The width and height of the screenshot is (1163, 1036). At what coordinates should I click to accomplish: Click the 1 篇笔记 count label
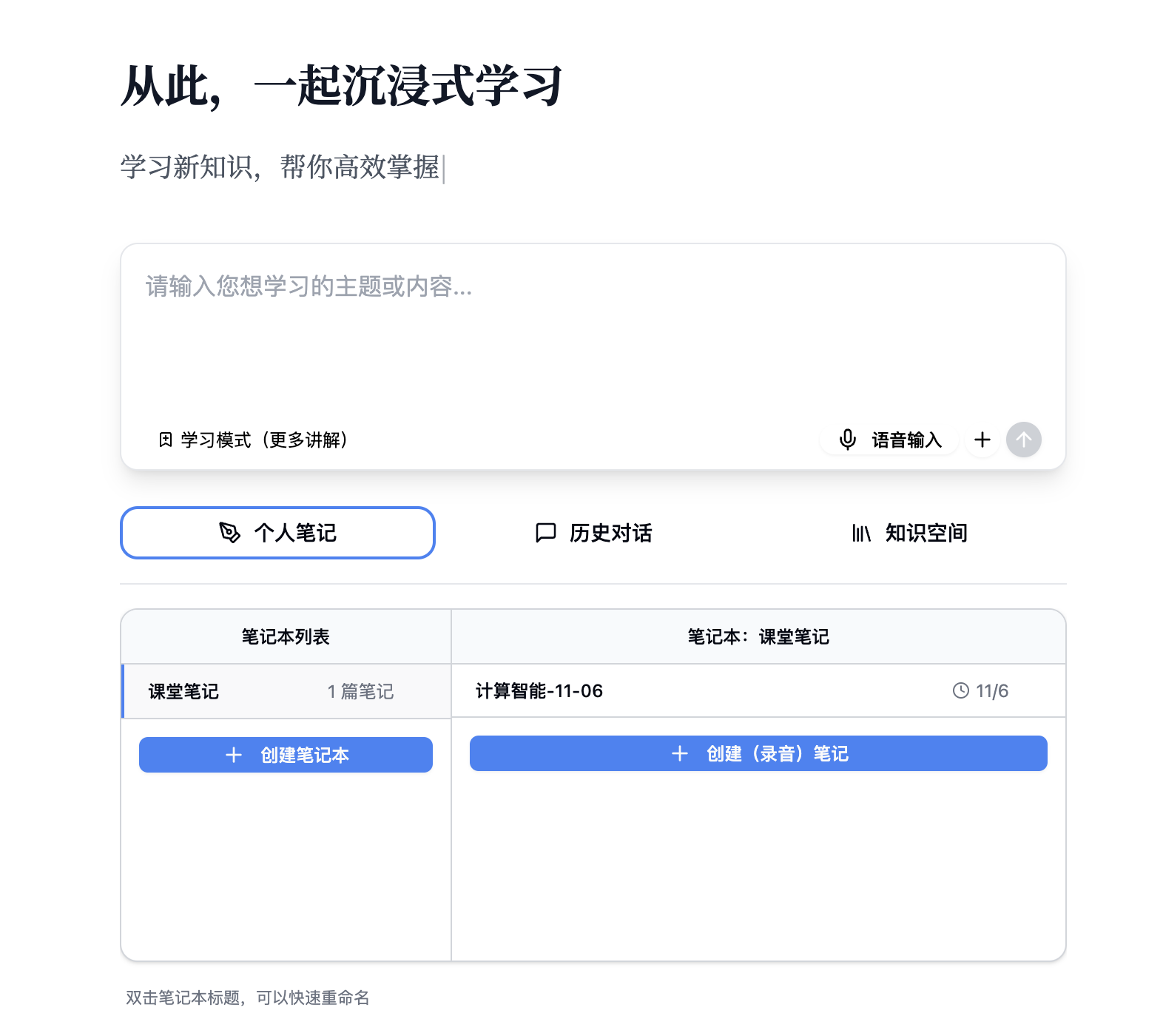[360, 690]
